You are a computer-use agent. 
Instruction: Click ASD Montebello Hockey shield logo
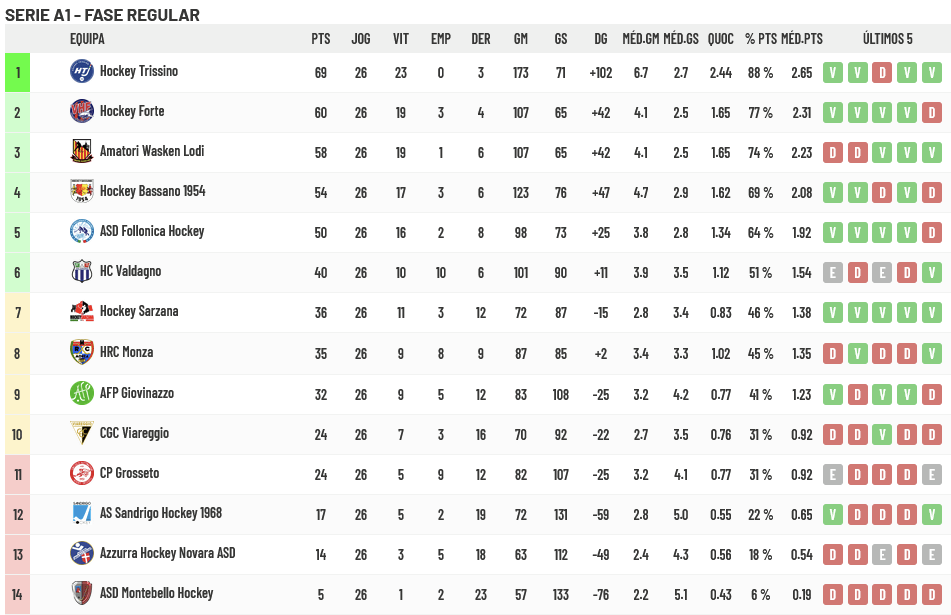81,593
